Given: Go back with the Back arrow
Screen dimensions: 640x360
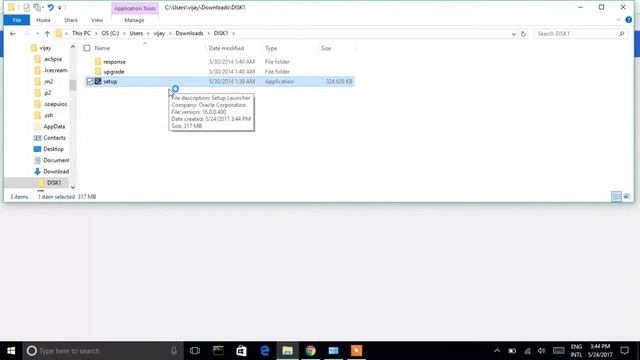Looking at the screenshot, I should (13, 33).
